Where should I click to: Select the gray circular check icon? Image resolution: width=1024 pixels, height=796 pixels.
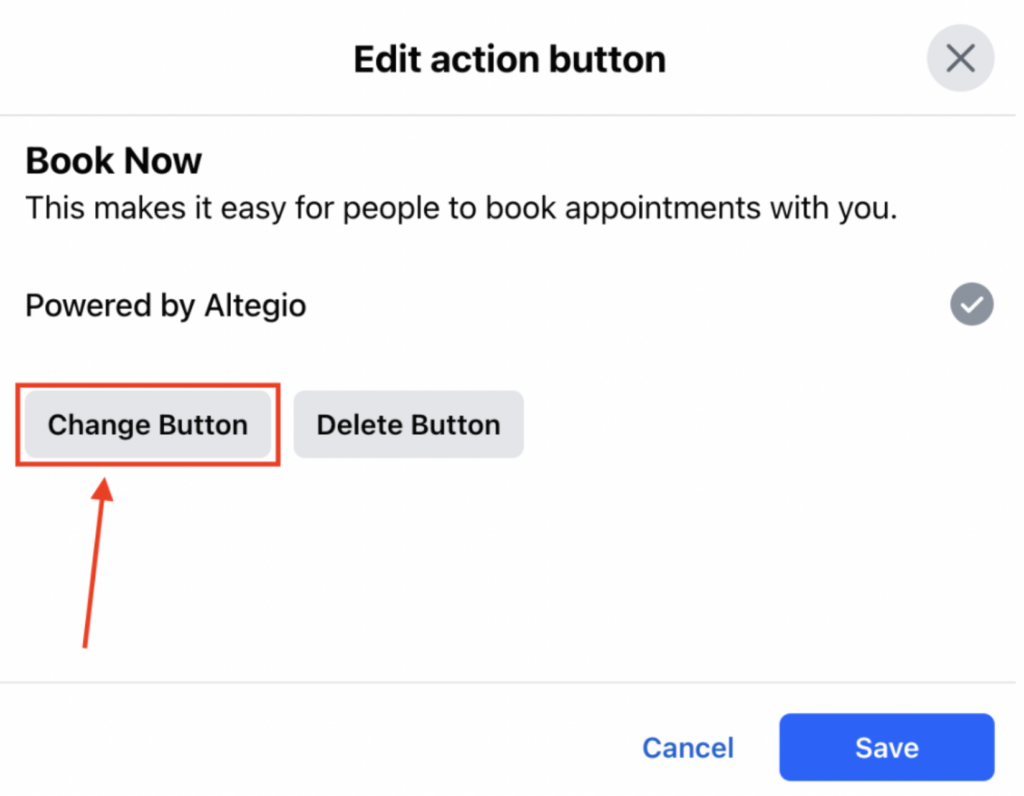click(971, 305)
